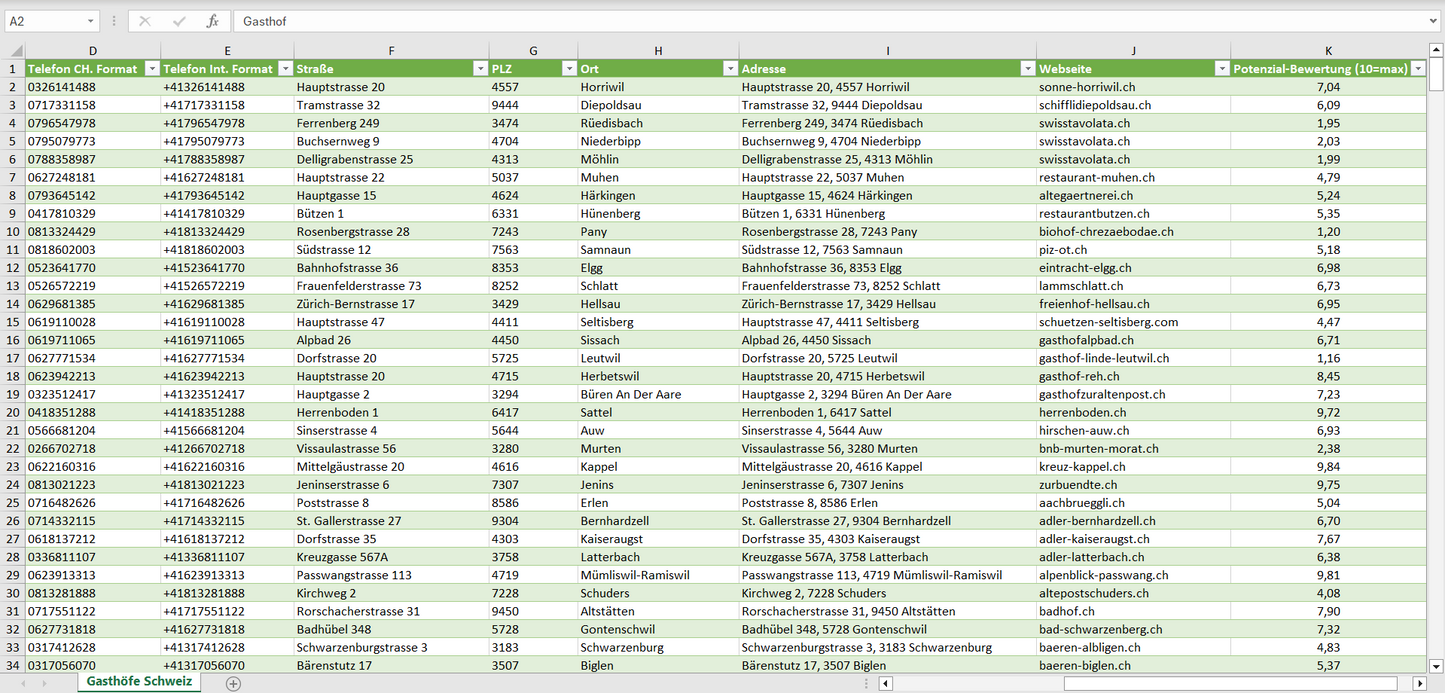
Task: Click the Select All corner triangle
Action: click(15, 50)
